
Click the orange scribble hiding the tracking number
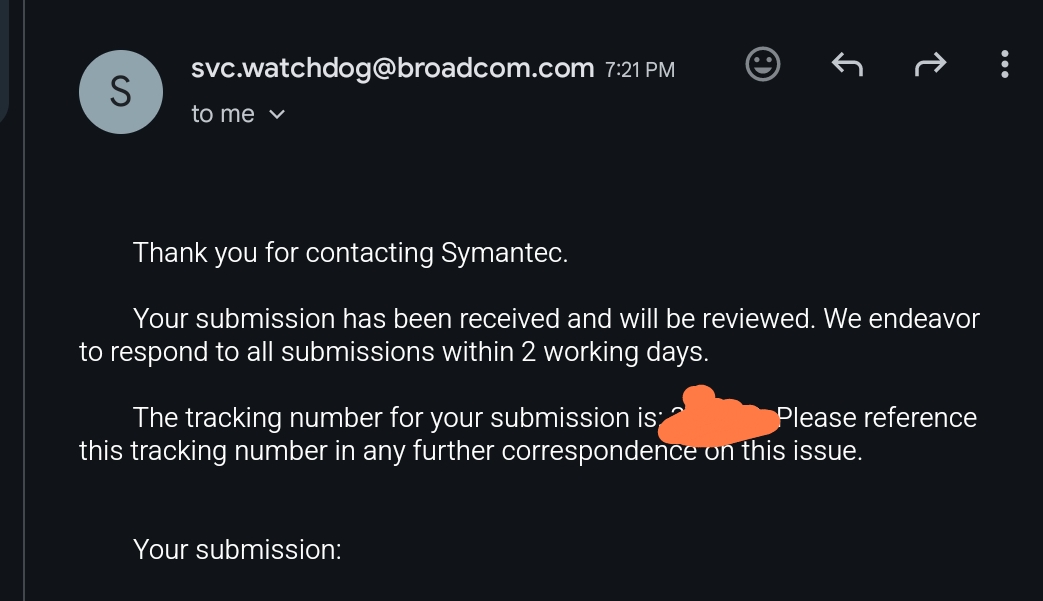click(x=720, y=418)
